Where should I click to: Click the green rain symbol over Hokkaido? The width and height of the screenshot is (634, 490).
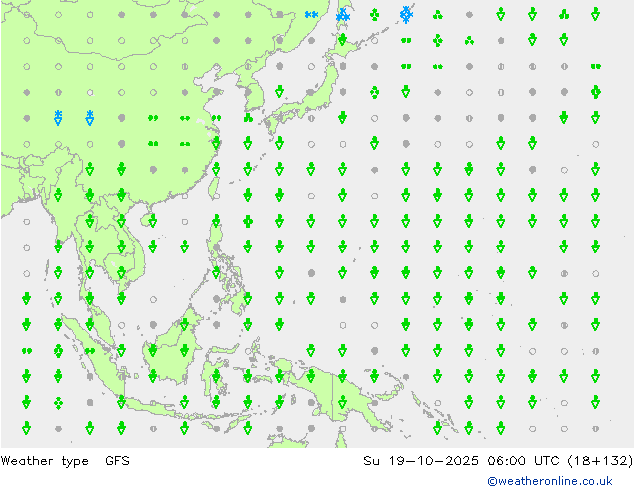342,40
